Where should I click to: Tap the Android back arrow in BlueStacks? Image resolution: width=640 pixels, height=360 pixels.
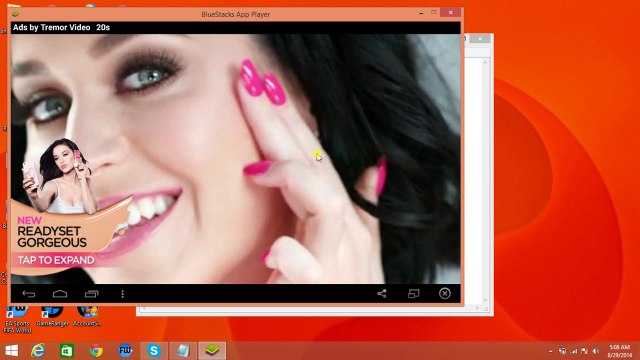click(29, 294)
